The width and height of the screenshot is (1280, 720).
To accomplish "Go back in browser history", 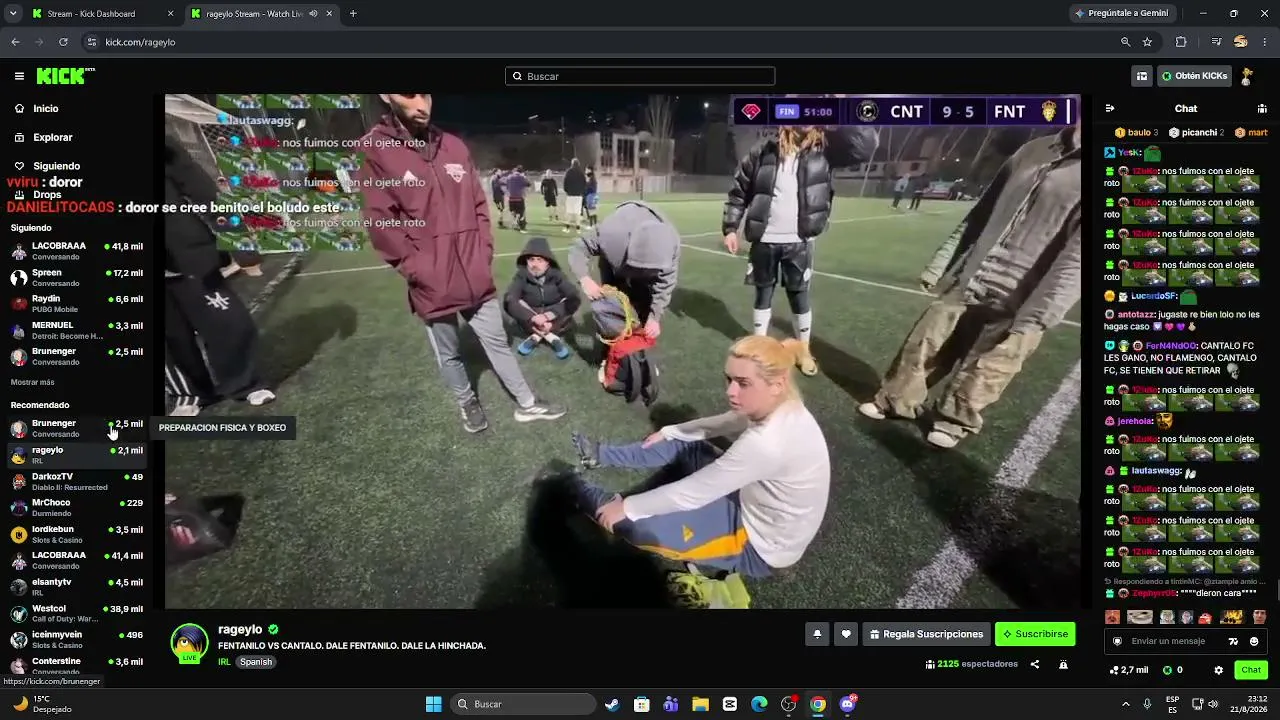I will pos(15,42).
